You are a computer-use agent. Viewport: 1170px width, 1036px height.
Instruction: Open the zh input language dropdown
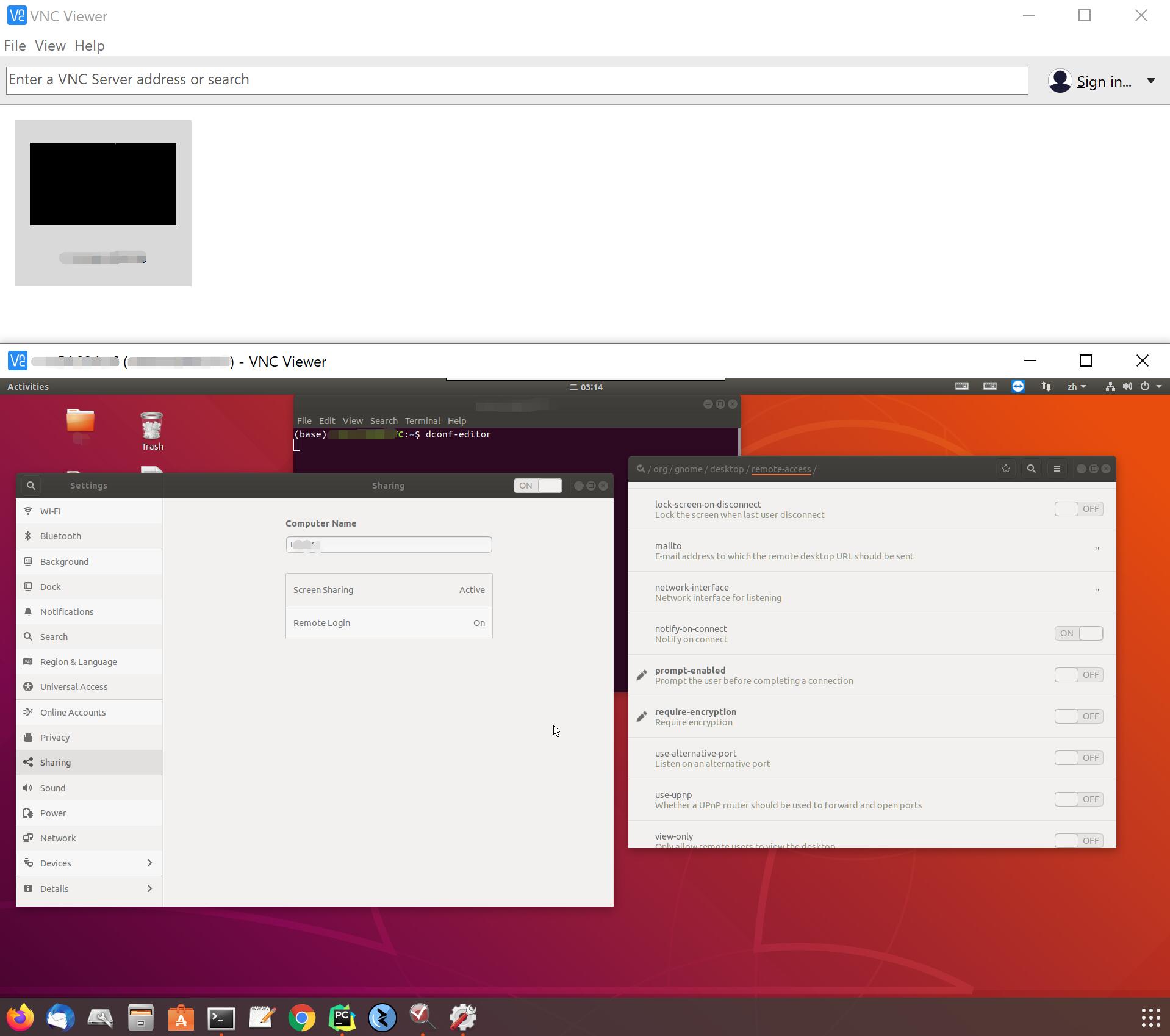[1077, 386]
